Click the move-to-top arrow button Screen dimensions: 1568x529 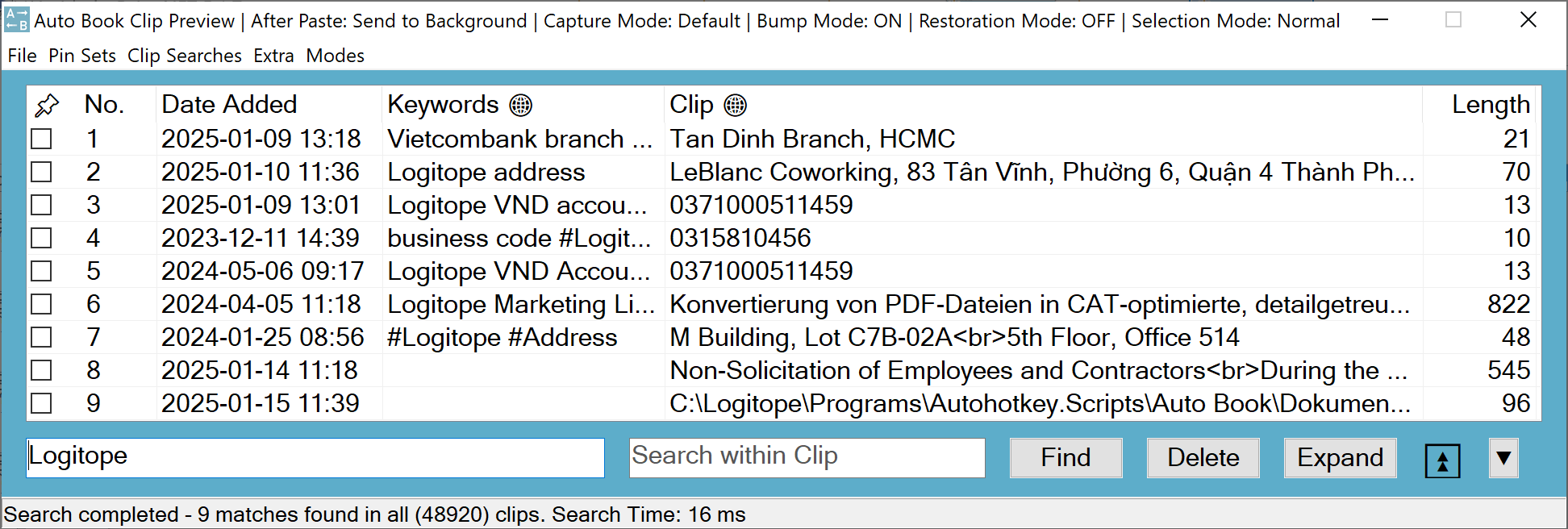coord(1442,460)
